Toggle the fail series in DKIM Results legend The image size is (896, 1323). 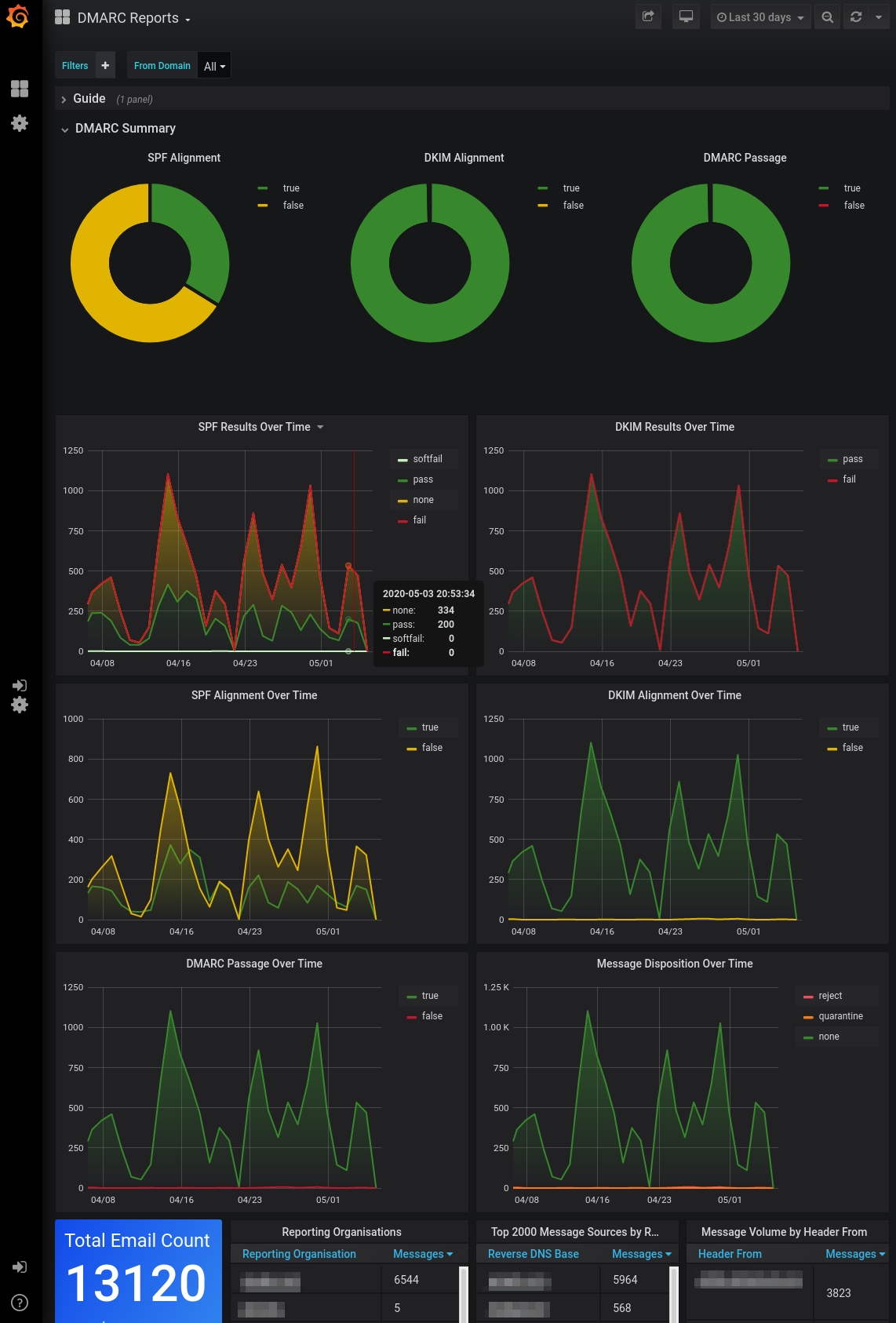click(x=849, y=479)
